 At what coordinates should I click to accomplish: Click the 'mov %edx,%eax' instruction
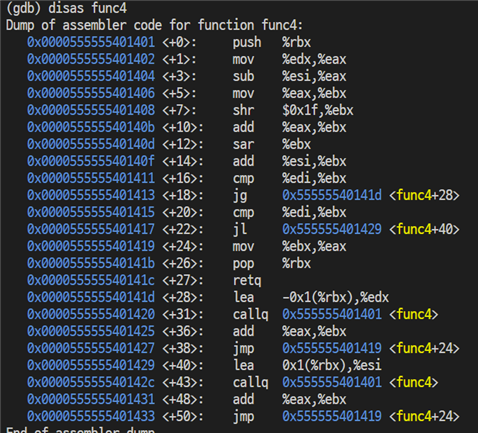pyautogui.click(x=289, y=59)
